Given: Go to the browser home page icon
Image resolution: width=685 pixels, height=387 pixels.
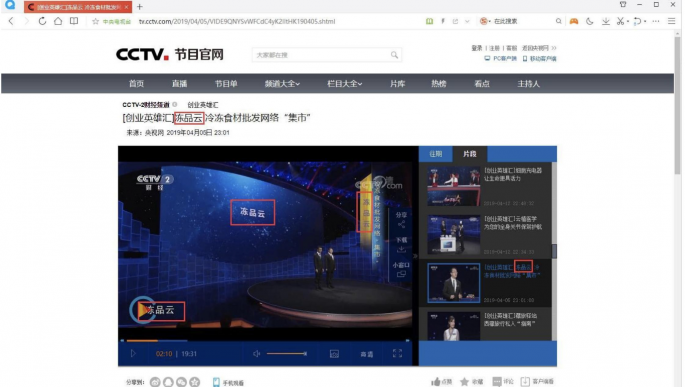Looking at the screenshot, I should 58,21.
